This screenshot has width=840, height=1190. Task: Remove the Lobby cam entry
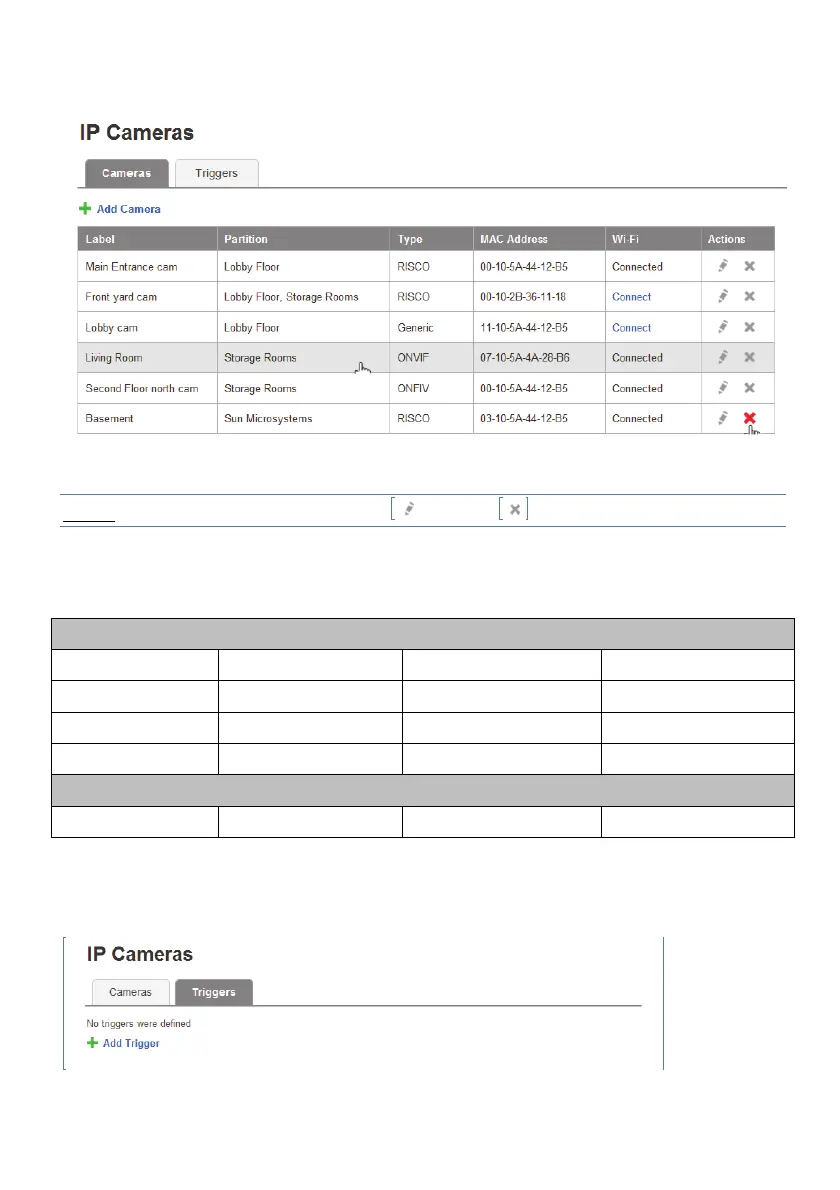point(750,327)
